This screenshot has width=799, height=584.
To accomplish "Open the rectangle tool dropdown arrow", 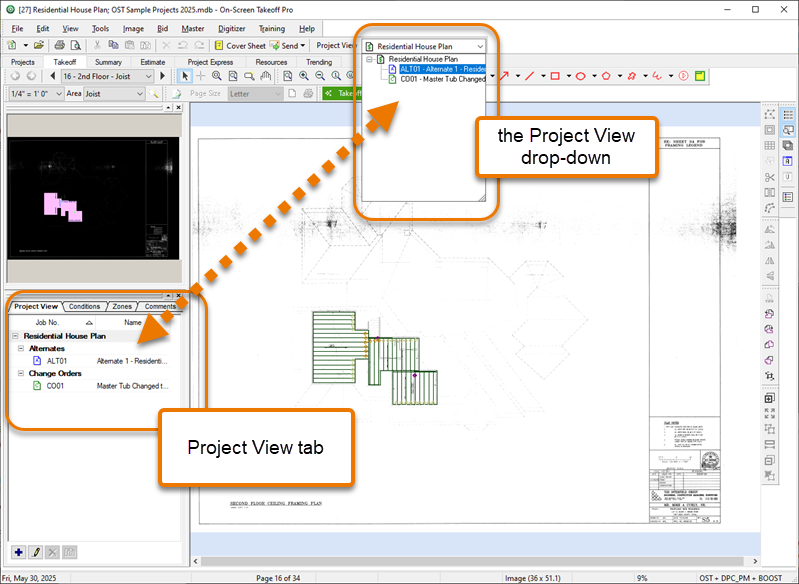I will coord(569,76).
